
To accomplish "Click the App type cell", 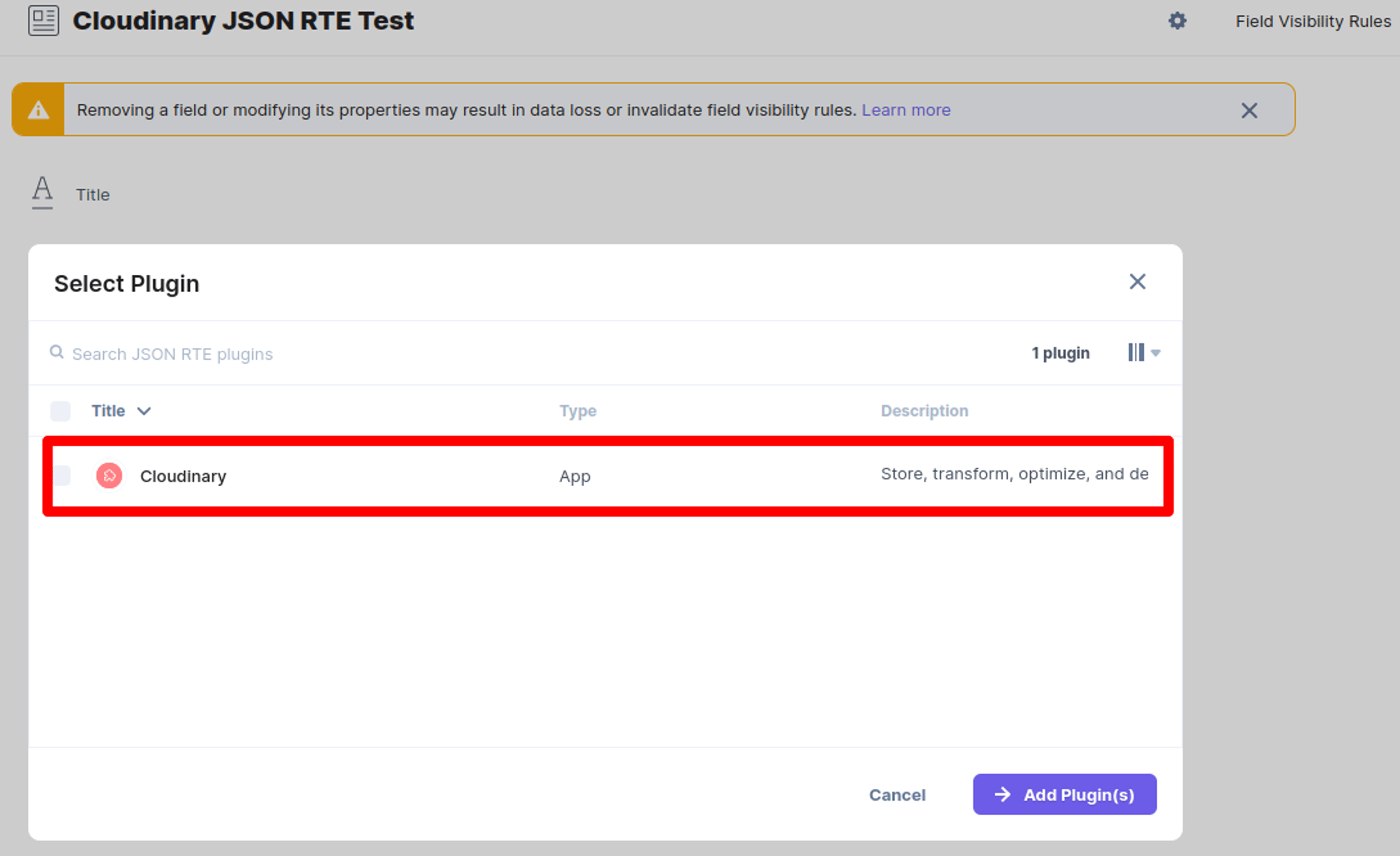I will click(x=575, y=477).
